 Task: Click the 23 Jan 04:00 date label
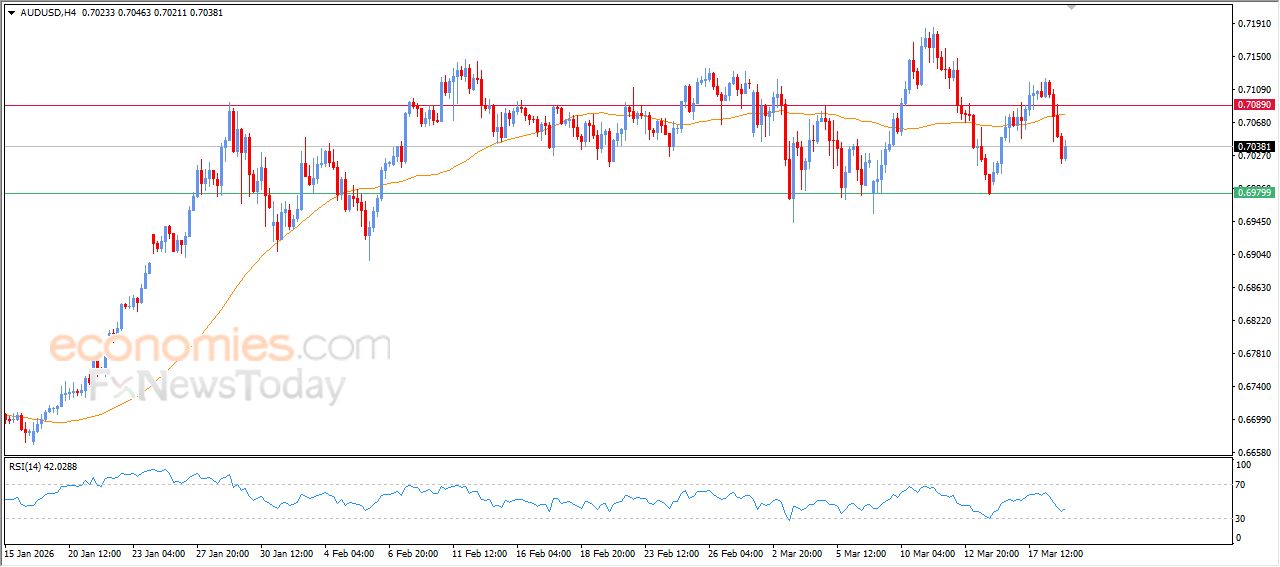pyautogui.click(x=158, y=552)
